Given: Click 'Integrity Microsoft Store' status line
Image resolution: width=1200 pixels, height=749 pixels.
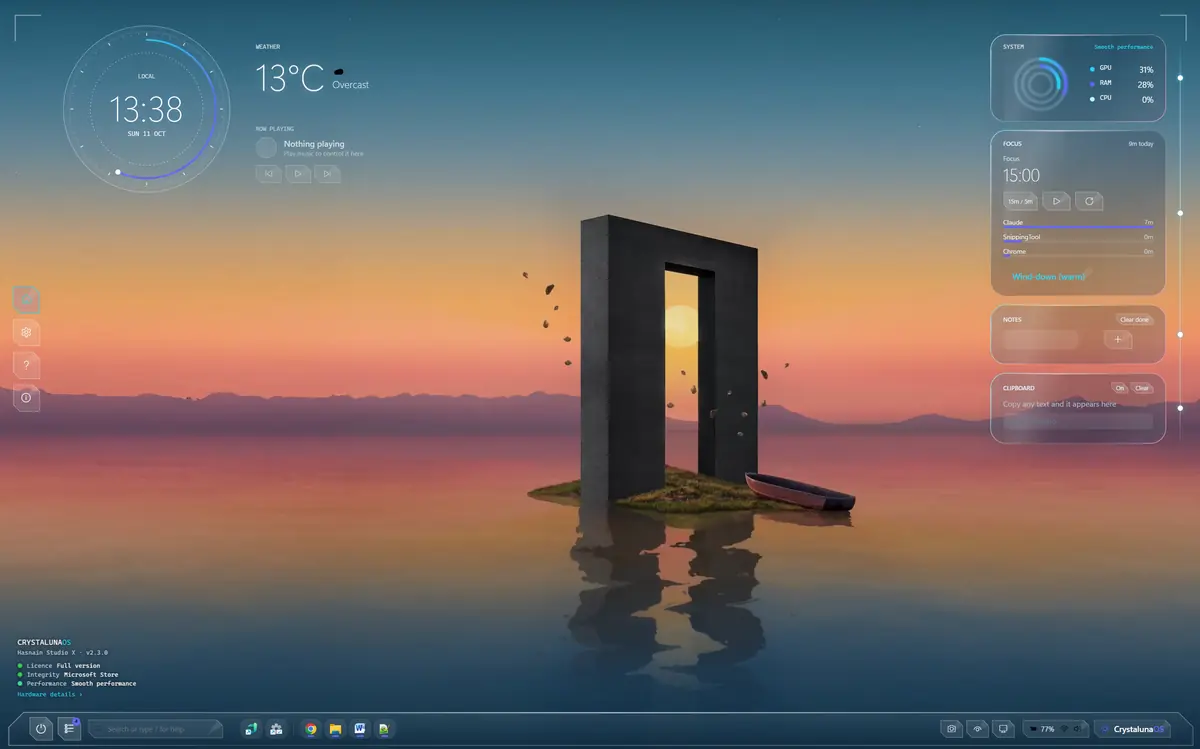Looking at the screenshot, I should pyautogui.click(x=69, y=674).
